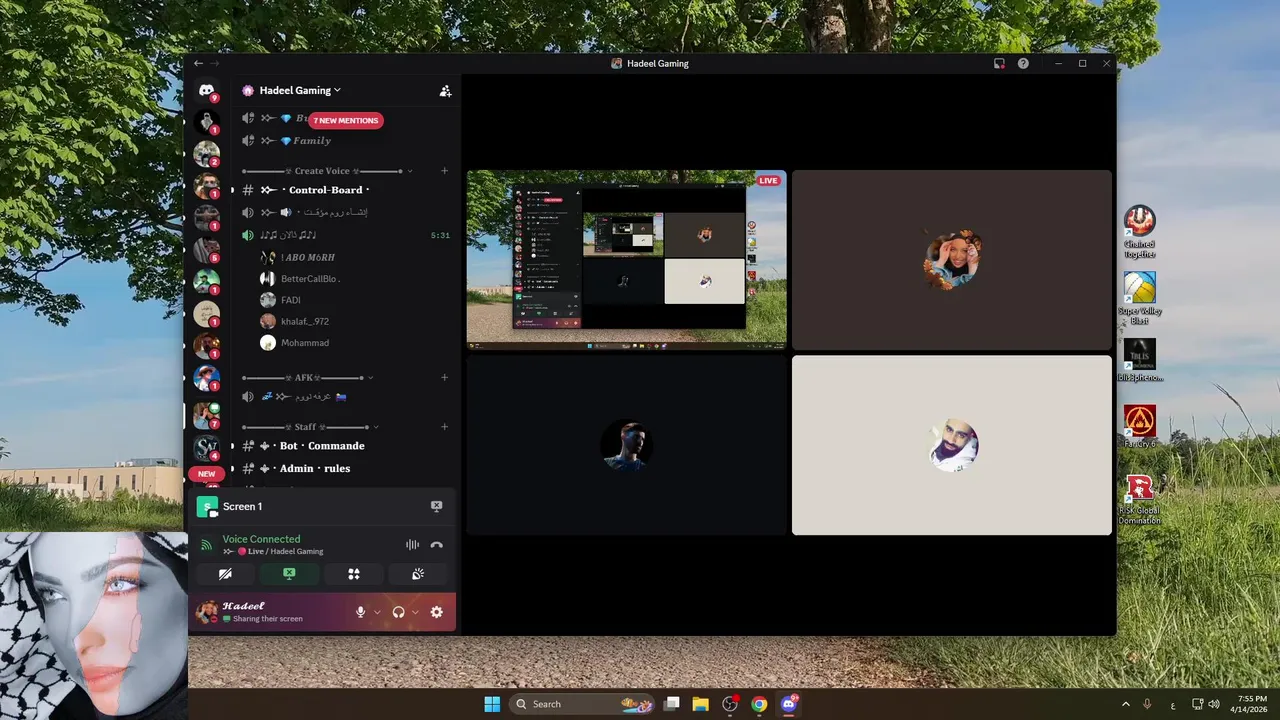Click the Live / Hadeel Gaming channel link
The image size is (1280, 720).
click(x=273, y=551)
